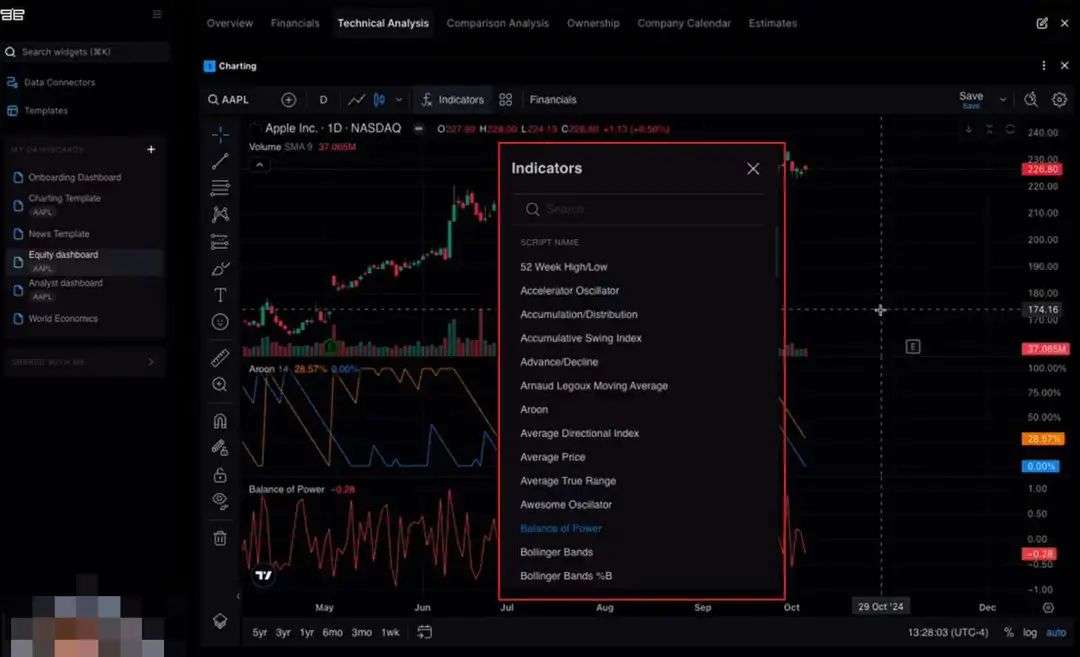Click the Search widgets field
1080x657 pixels.
coord(85,52)
